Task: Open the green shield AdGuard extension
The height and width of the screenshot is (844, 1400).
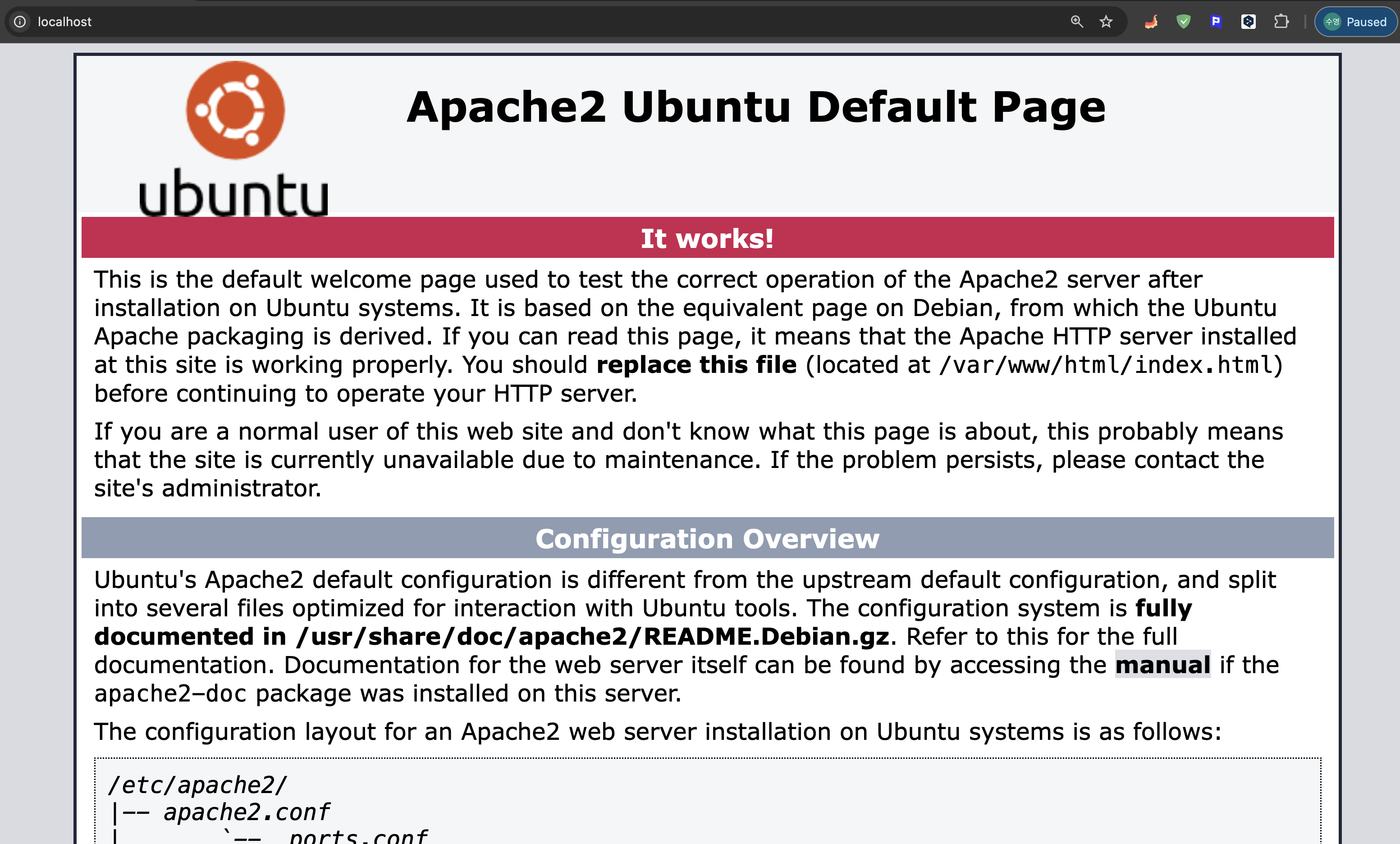Action: (x=1184, y=22)
